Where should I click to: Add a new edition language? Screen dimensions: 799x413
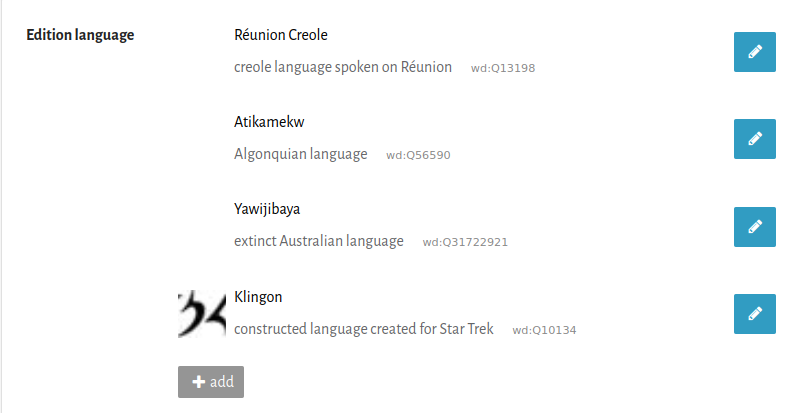coord(211,382)
